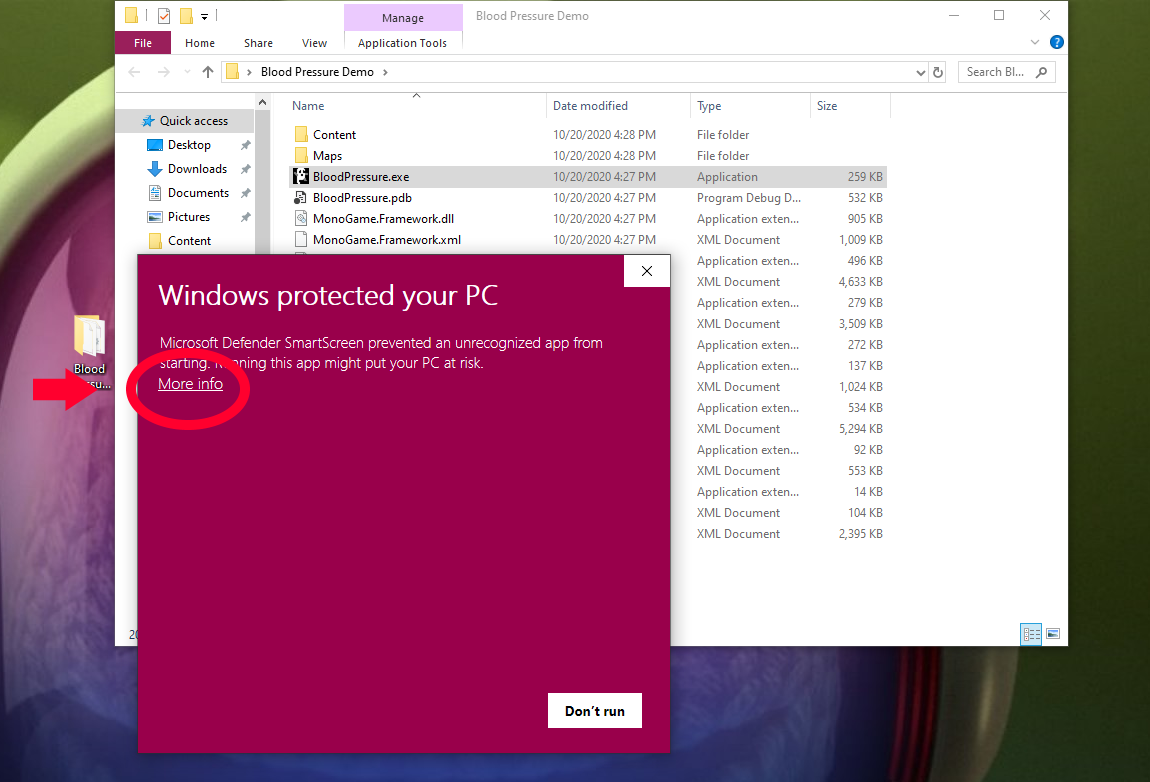
Task: Switch to the Share ribbon tab
Action: point(258,43)
